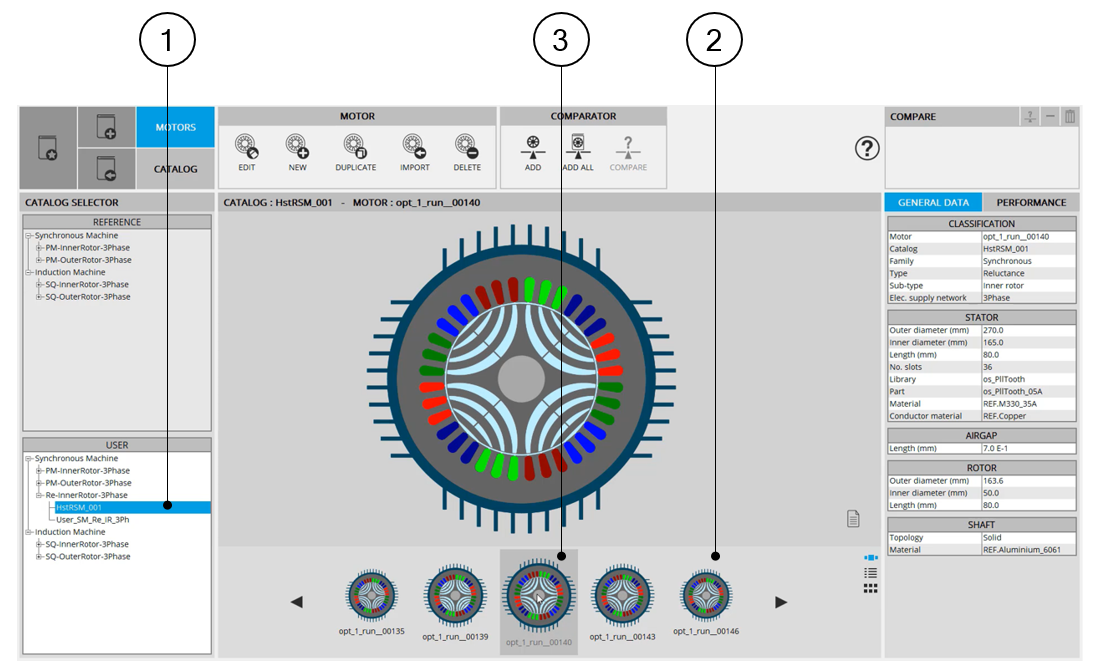Open the help question mark icon
Viewport: 1093px width, 668px height.
coord(866,148)
